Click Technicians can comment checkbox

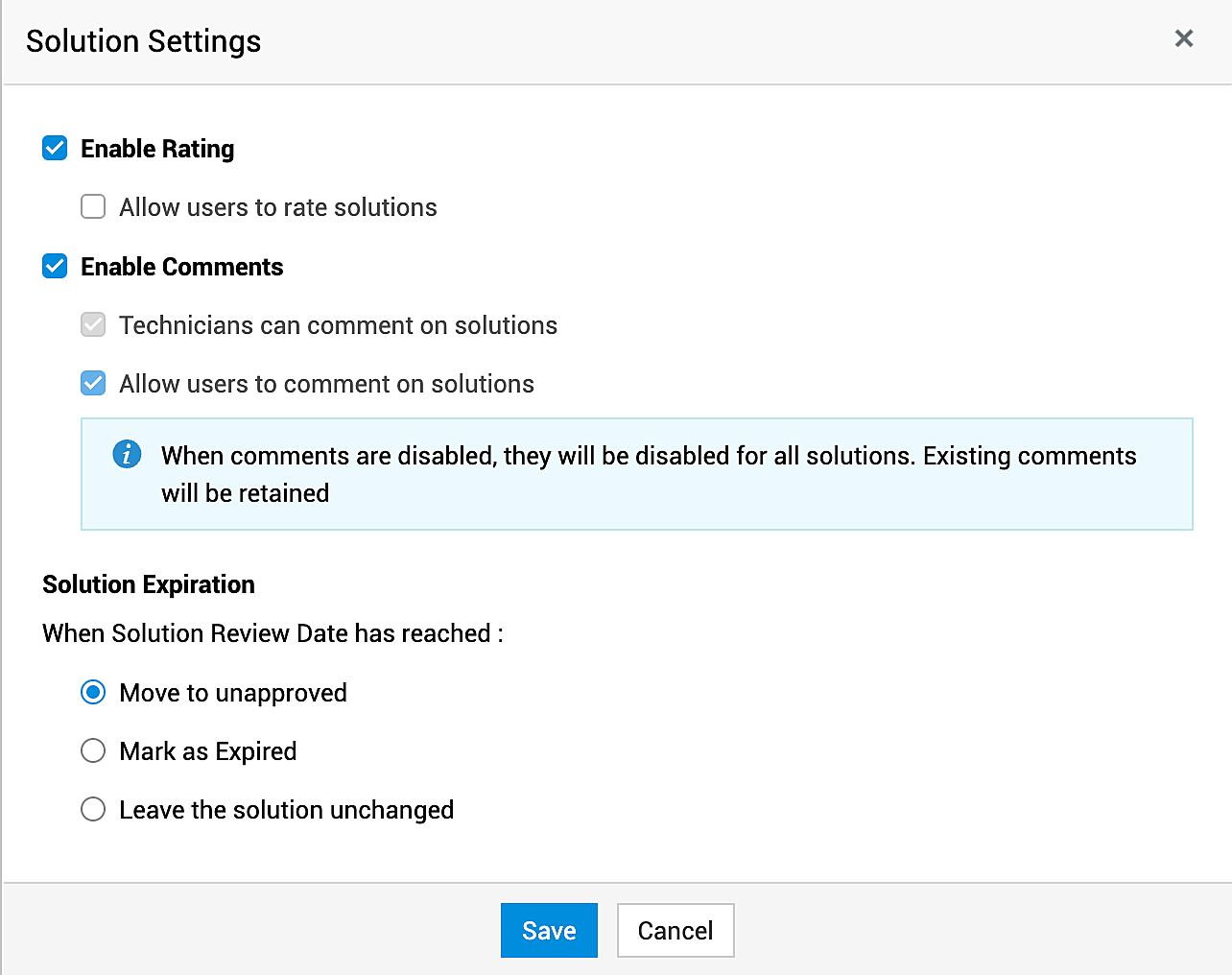(x=93, y=325)
